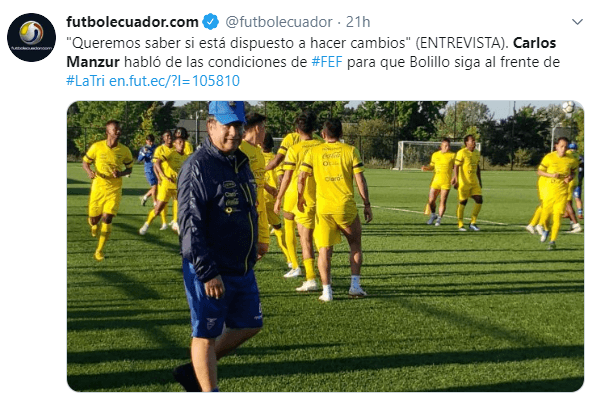The image size is (591, 406).
Task: Click the quoted "Queremos saber" tweet text
Action: [x=239, y=43]
